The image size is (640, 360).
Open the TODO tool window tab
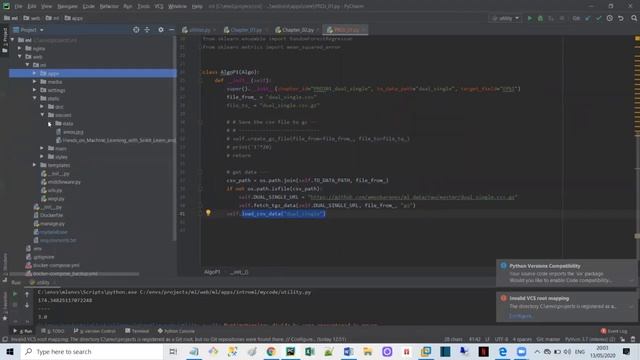(x=53, y=331)
